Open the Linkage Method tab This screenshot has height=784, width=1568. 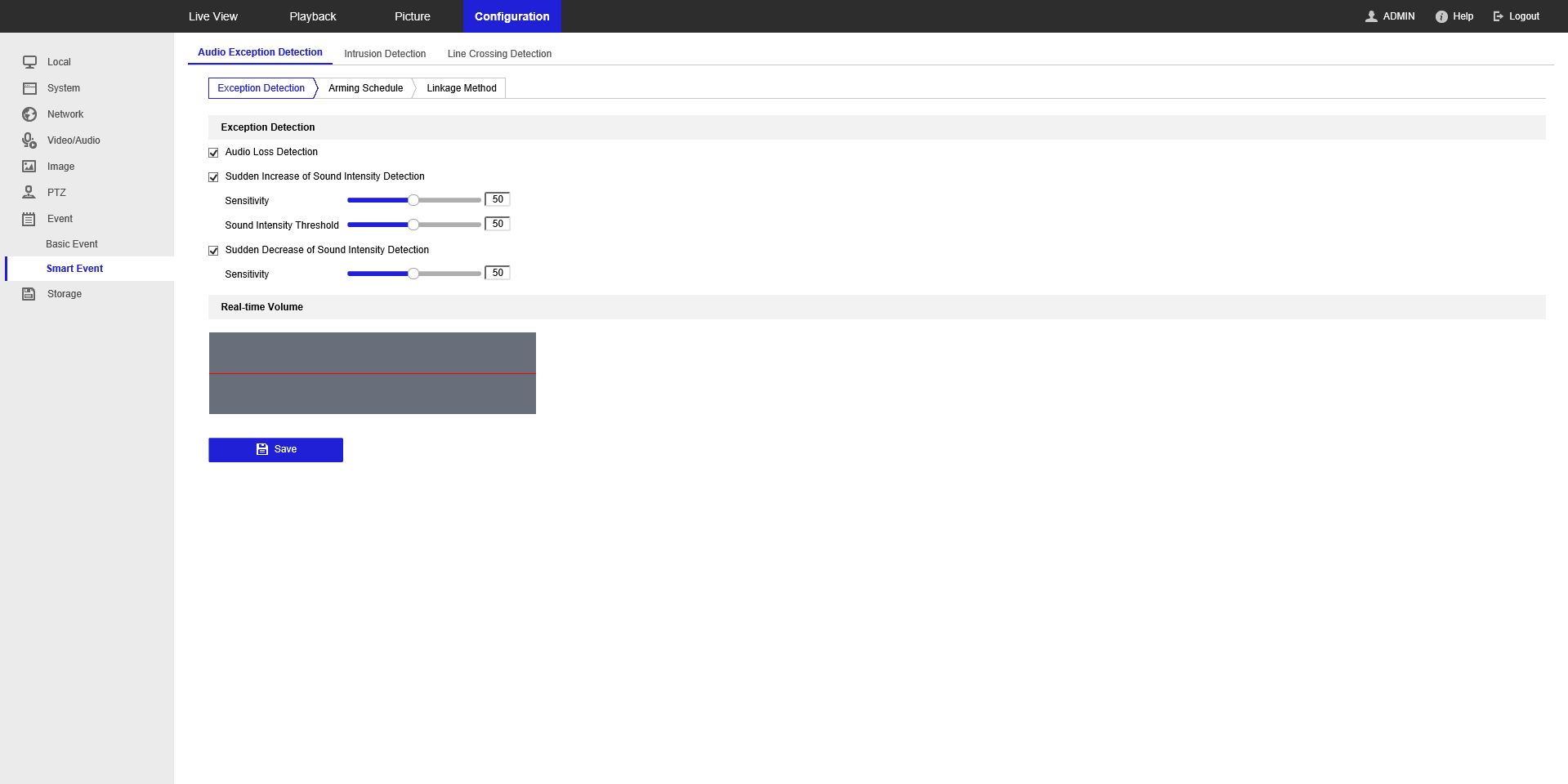point(461,87)
